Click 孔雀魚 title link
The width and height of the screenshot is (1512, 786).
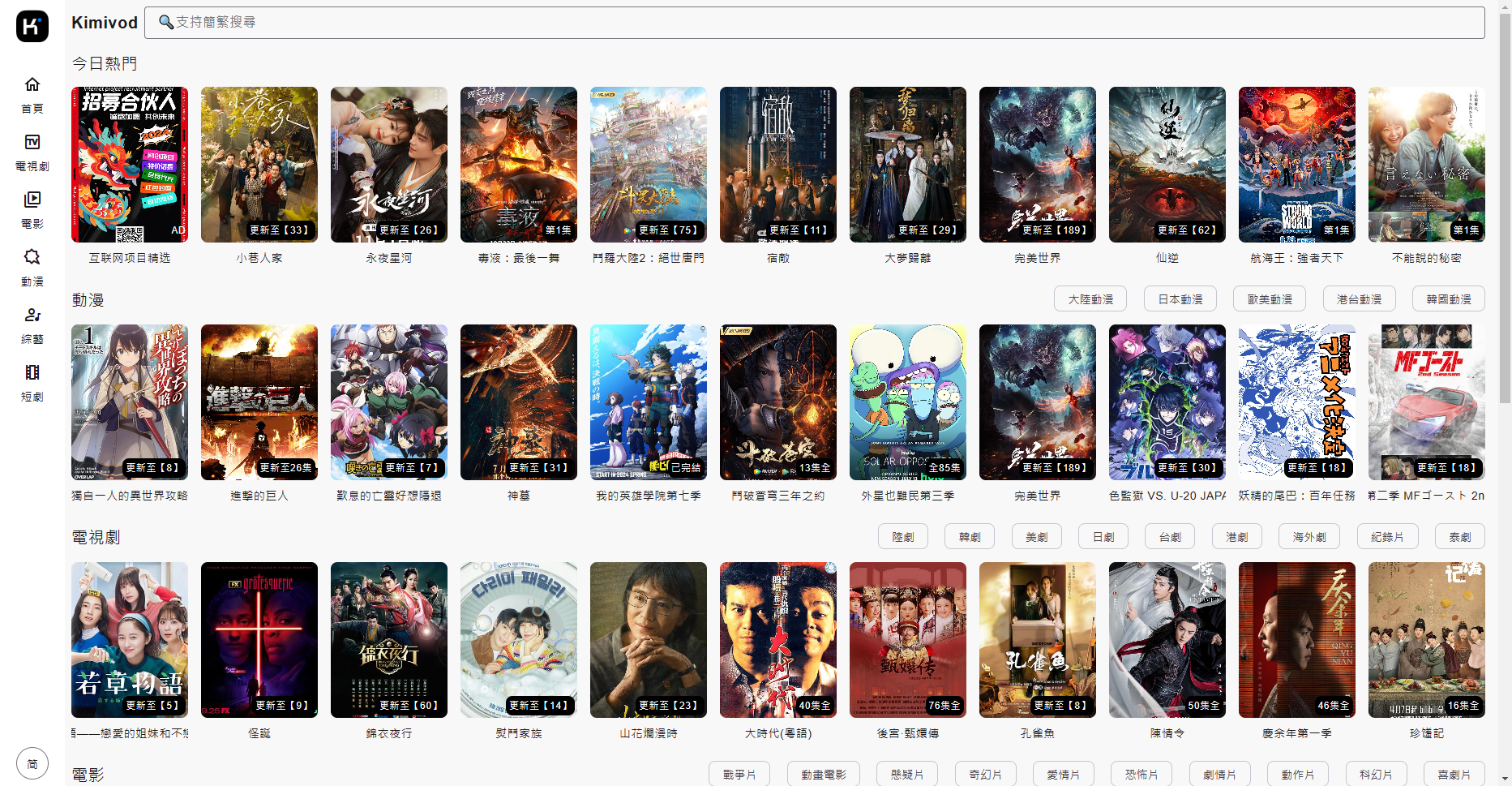(x=1038, y=733)
